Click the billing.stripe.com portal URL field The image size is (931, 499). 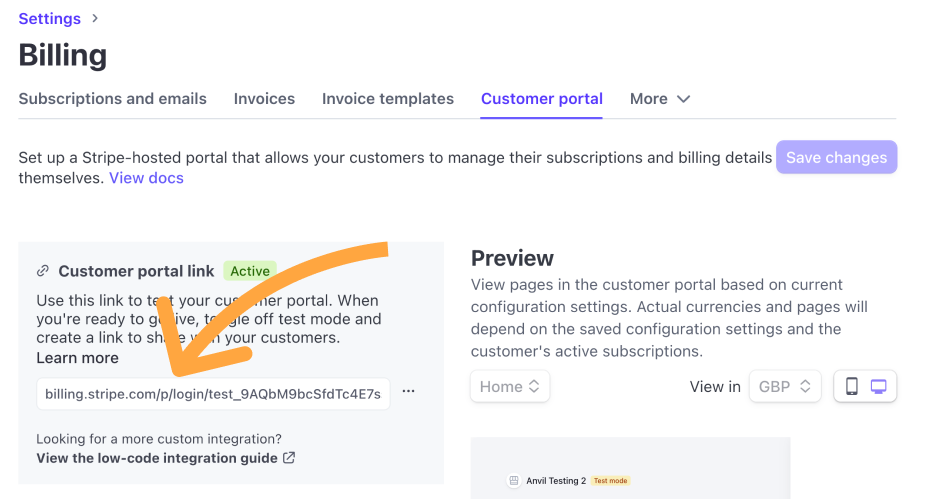pos(212,394)
